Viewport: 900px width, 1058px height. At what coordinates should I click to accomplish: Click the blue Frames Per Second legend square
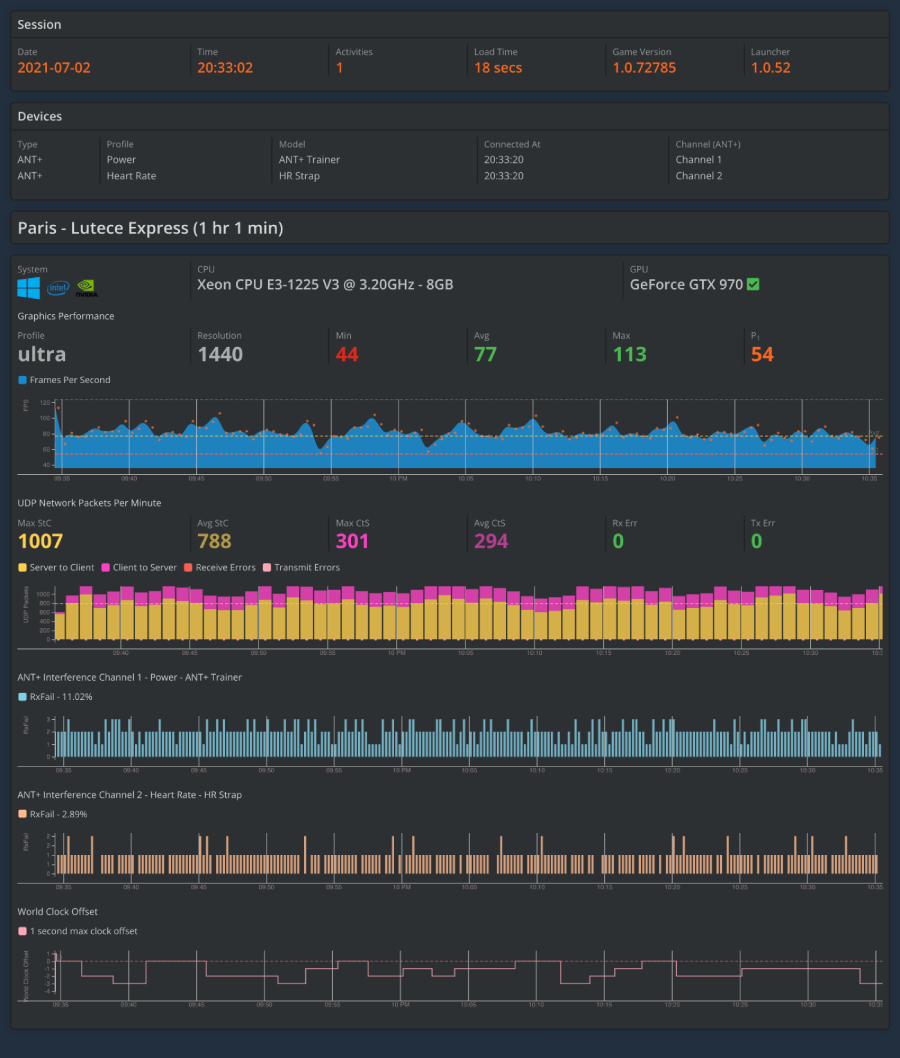(x=22, y=380)
